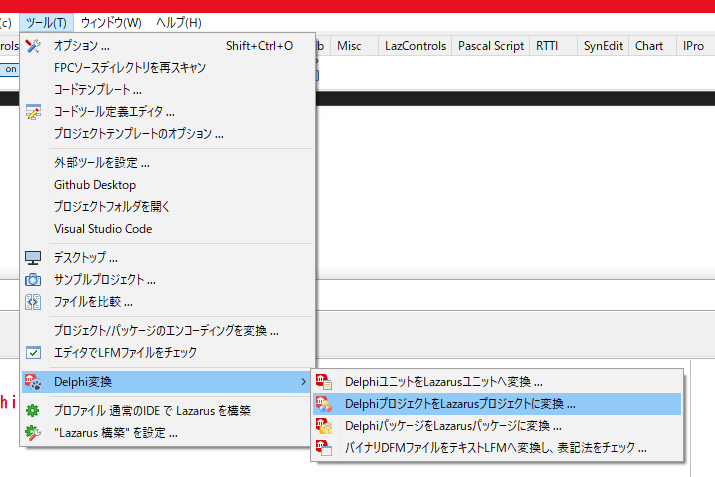The image size is (715, 477).
Task: Expand the Delphi変換 submenu arrow
Action: [x=303, y=382]
